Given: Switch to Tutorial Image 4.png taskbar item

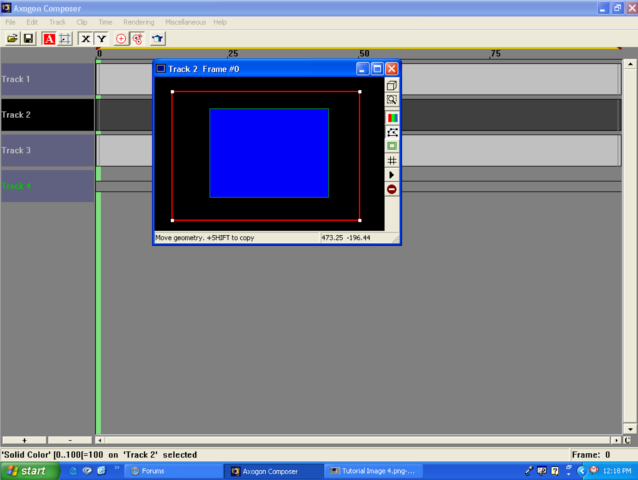Looking at the screenshot, I should pos(374,471).
